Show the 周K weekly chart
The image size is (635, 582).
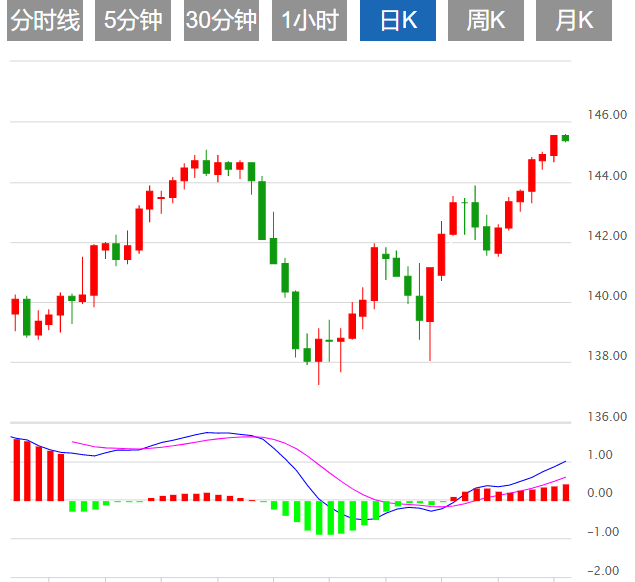click(x=486, y=21)
